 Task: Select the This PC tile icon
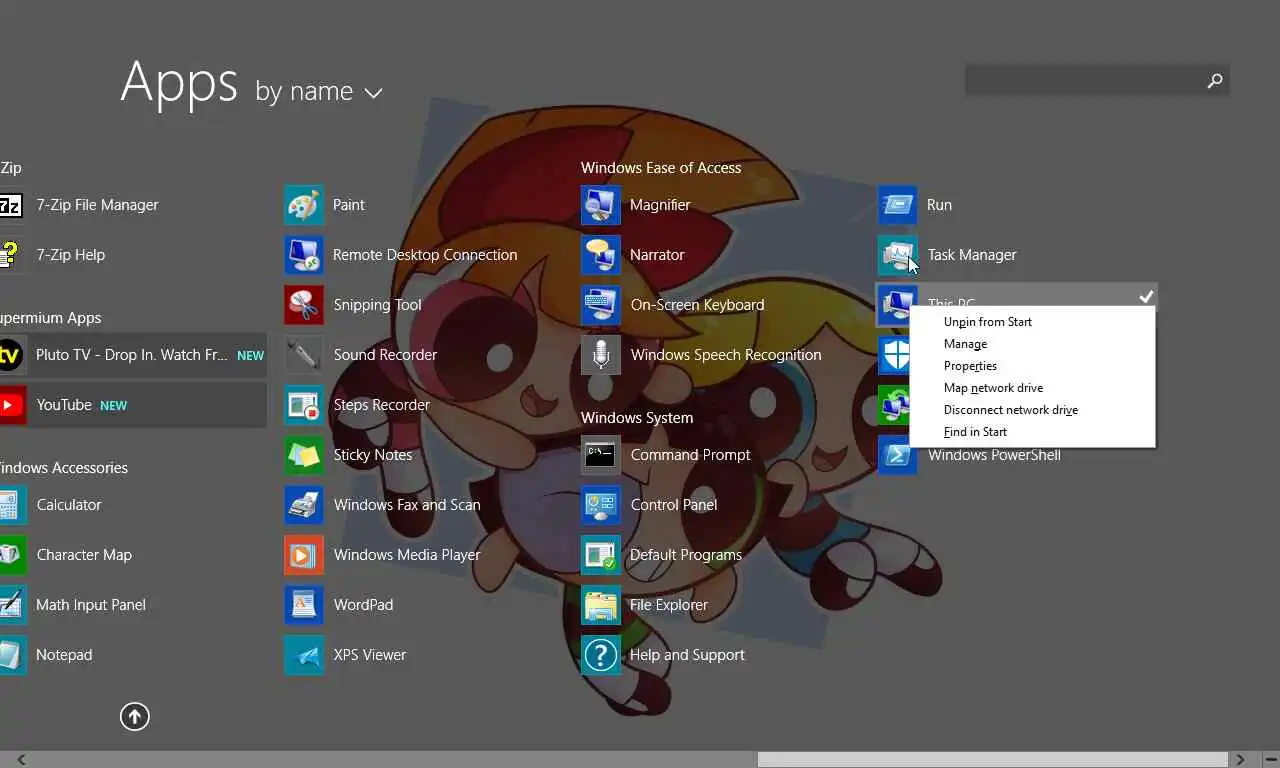(x=898, y=305)
